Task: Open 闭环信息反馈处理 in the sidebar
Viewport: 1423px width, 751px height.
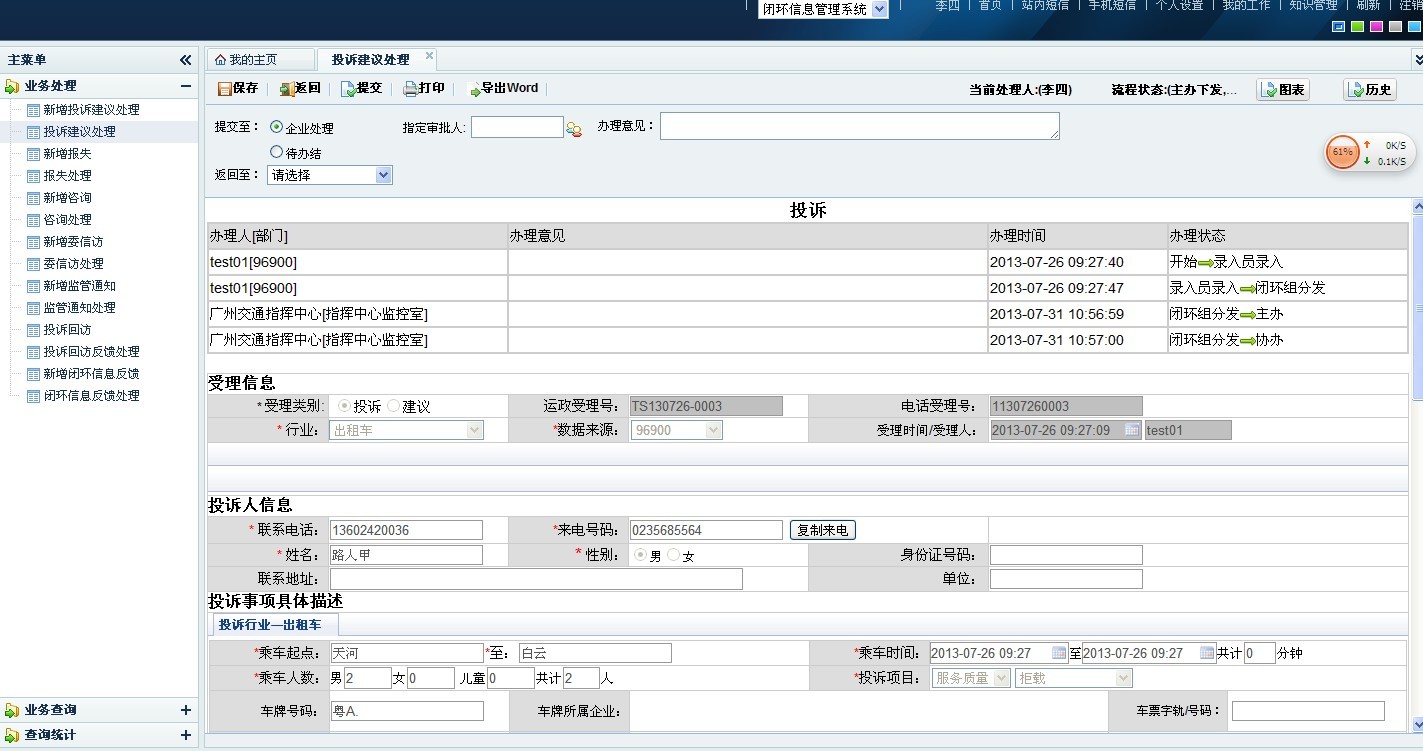Action: click(91, 396)
